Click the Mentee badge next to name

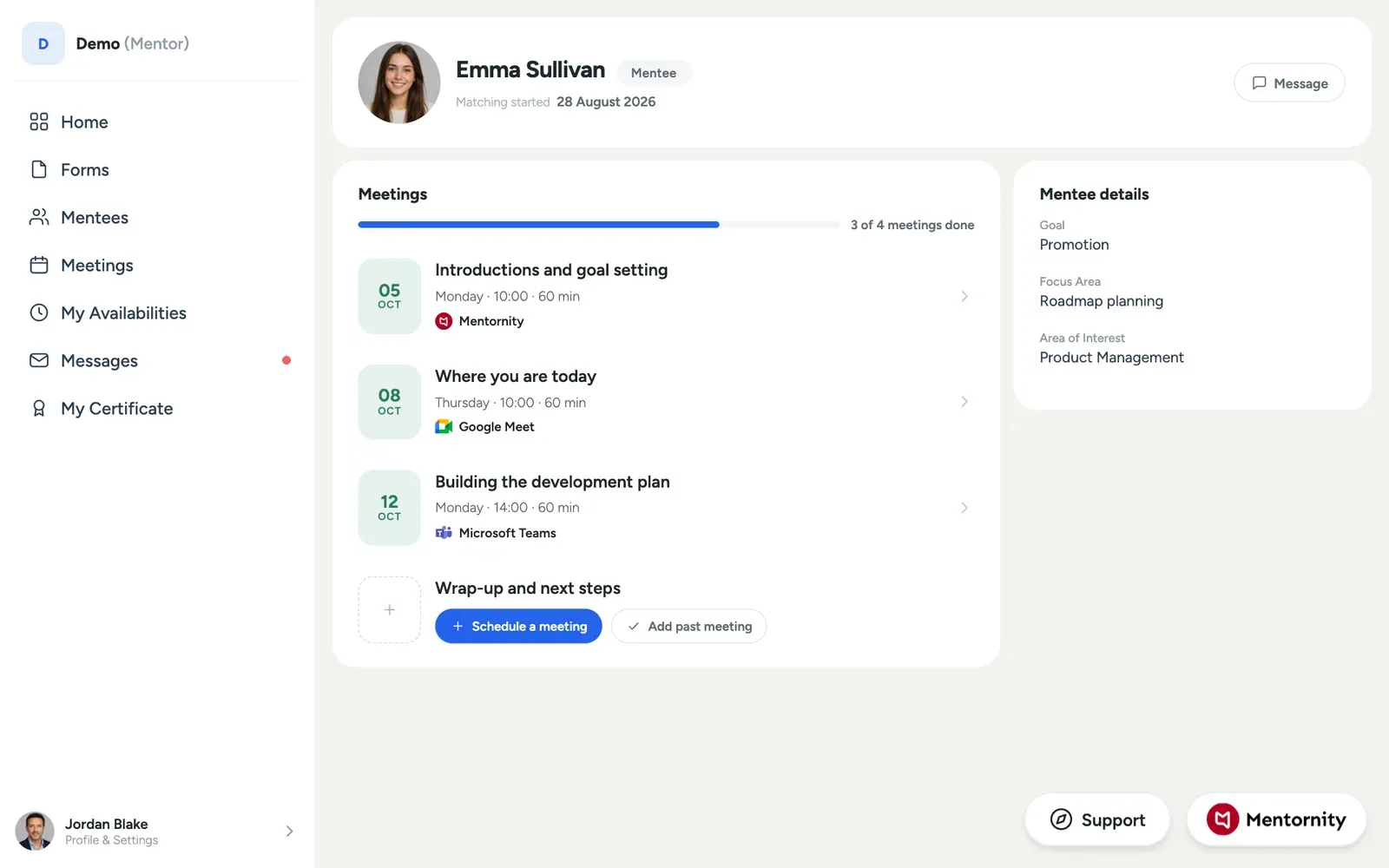pos(654,73)
